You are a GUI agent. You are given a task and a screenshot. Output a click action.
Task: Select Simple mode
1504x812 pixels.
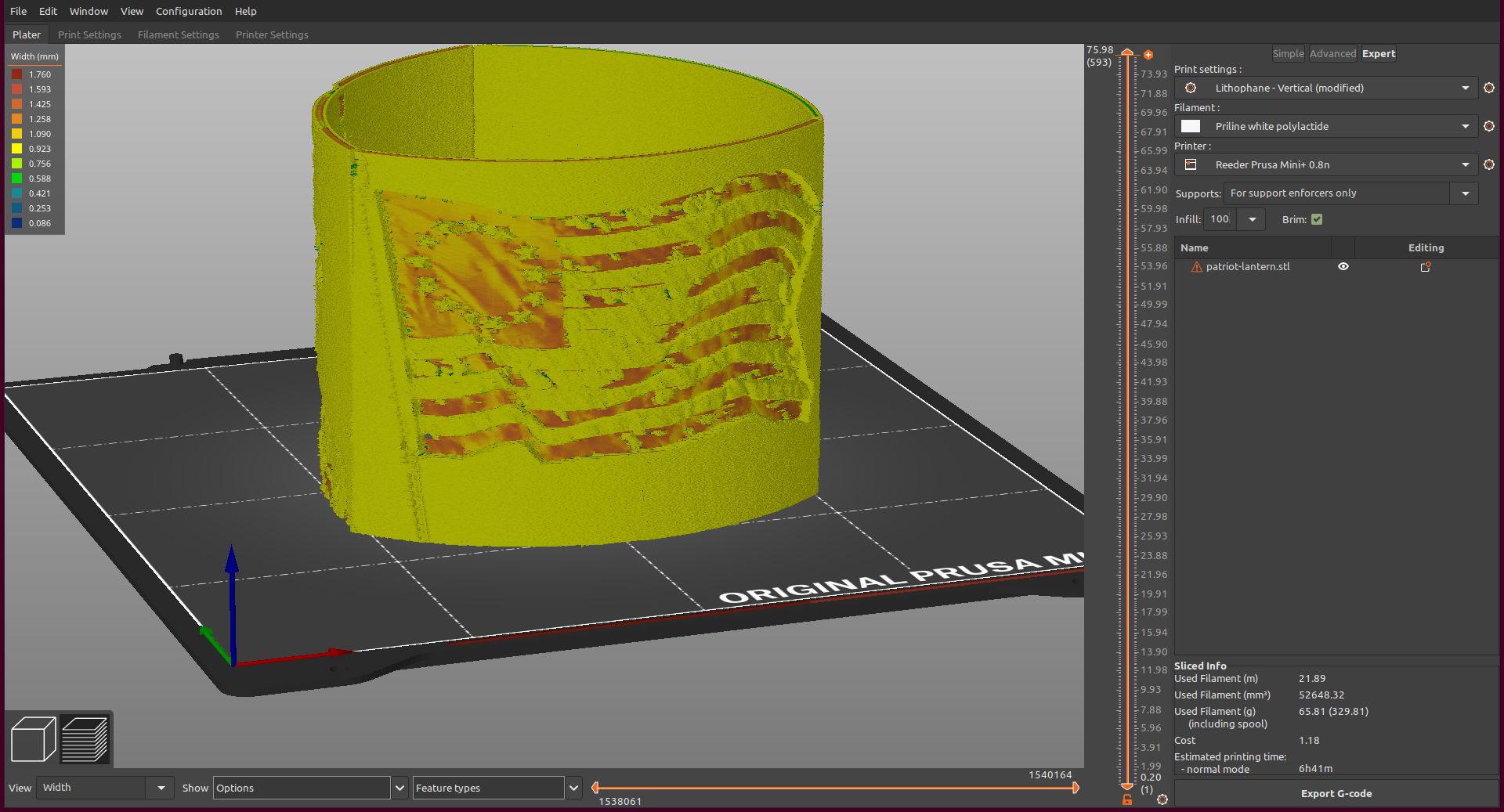1288,54
